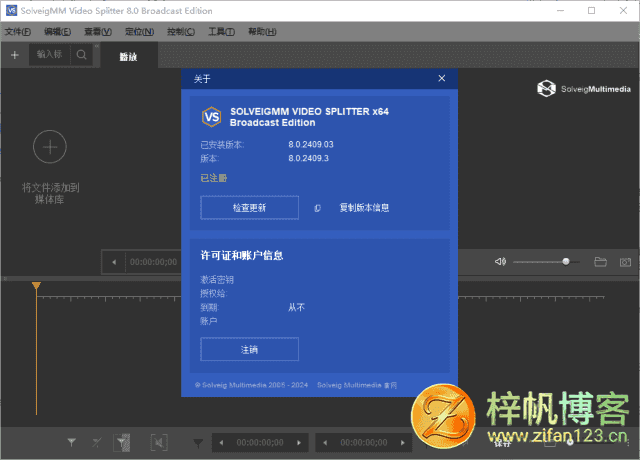This screenshot has width=640, height=460.
Task: Click the camera snapshot icon
Action: tap(625, 262)
